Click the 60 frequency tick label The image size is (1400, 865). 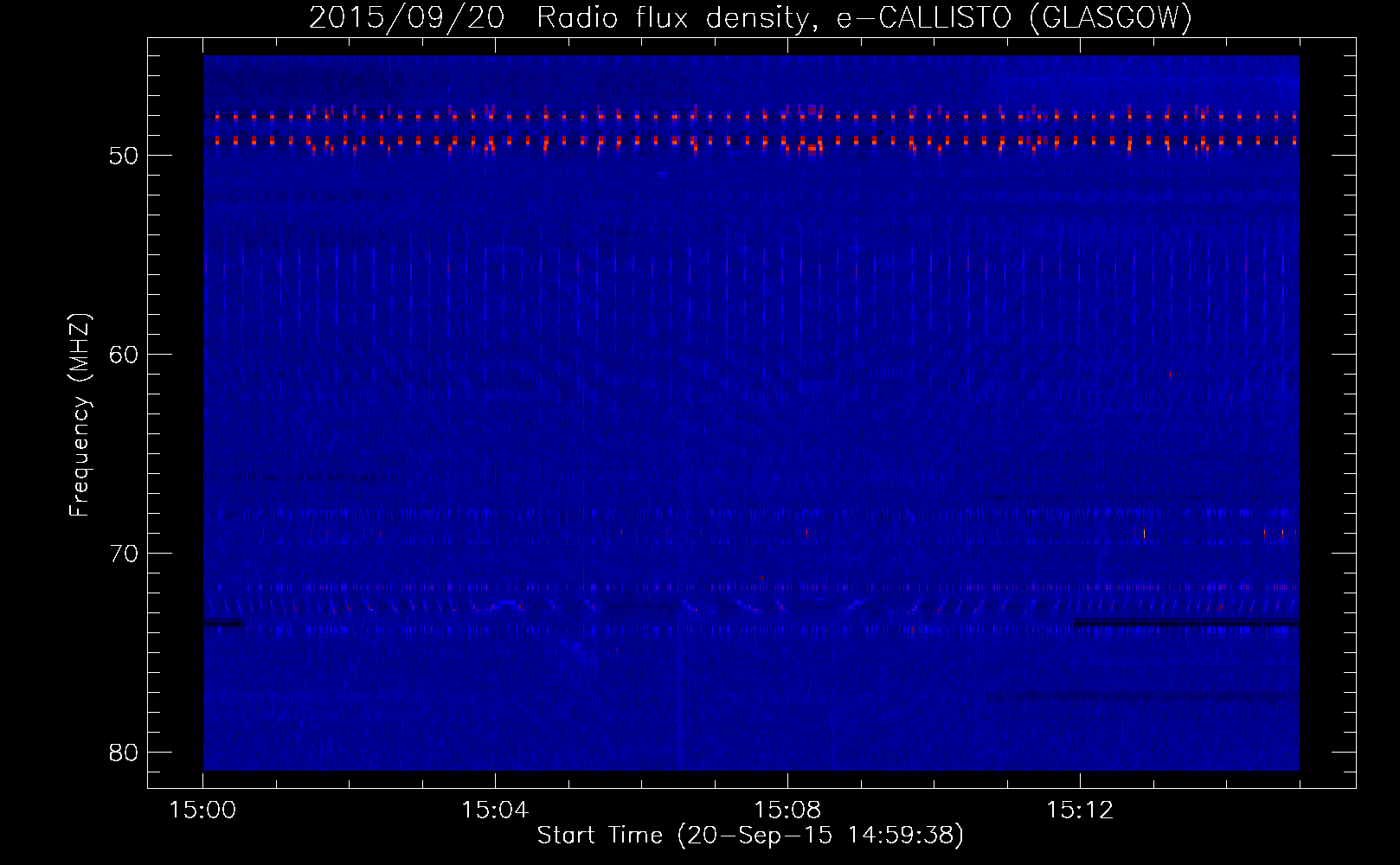pyautogui.click(x=124, y=355)
